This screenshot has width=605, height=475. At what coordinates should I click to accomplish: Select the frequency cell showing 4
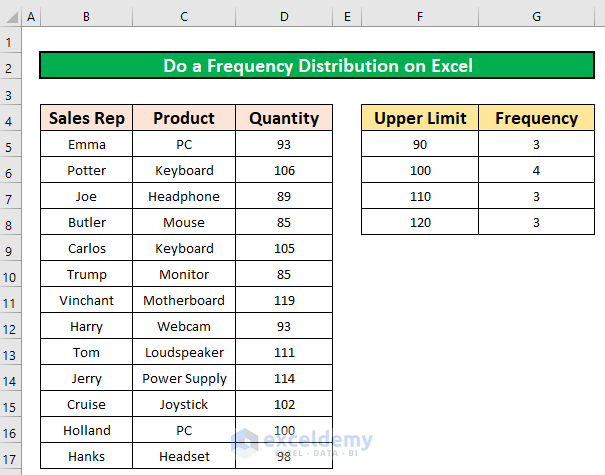coord(536,170)
